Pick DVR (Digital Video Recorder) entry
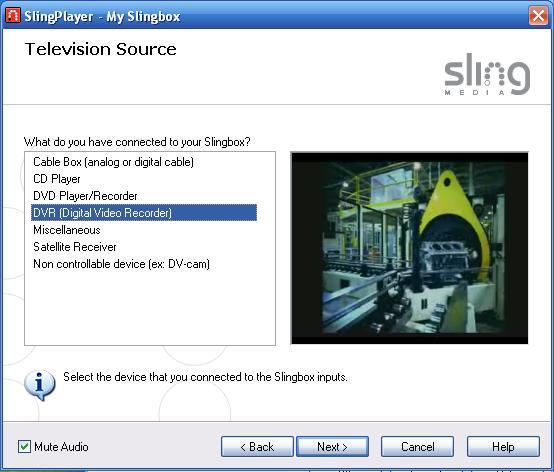 click(144, 213)
